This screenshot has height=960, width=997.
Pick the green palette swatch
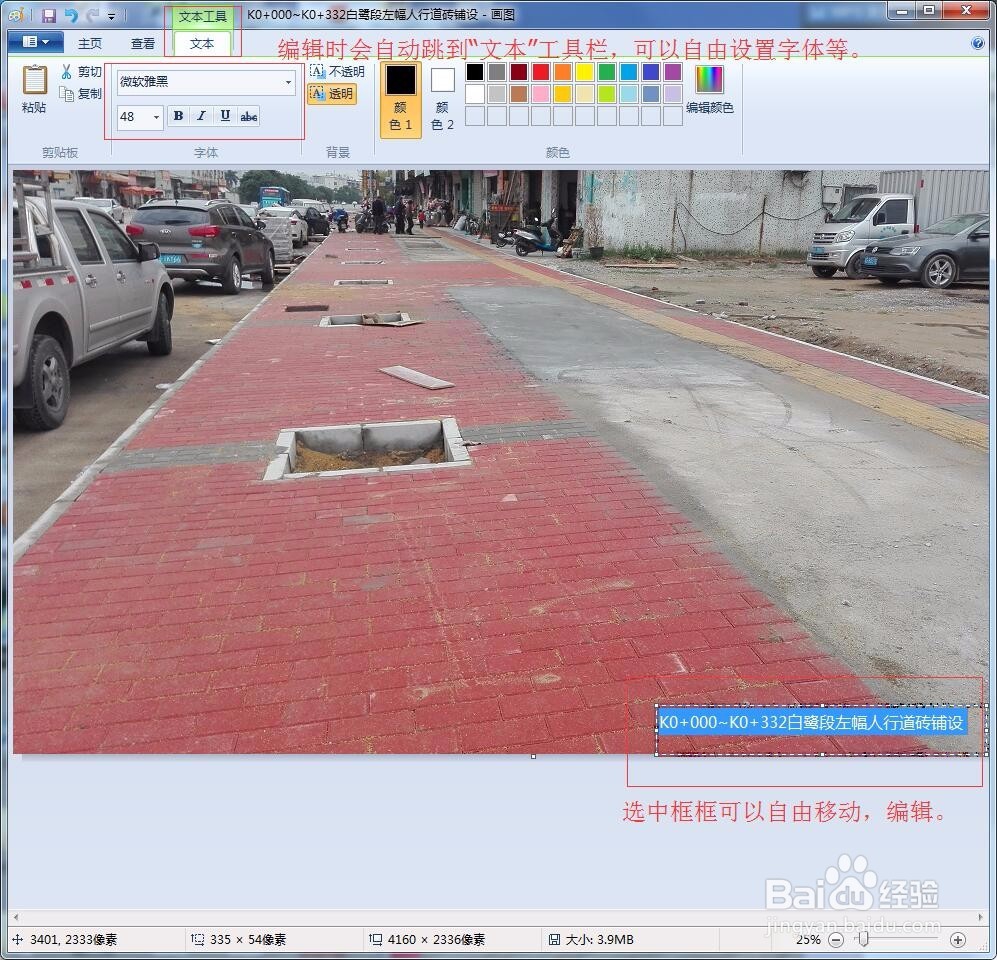pos(607,72)
